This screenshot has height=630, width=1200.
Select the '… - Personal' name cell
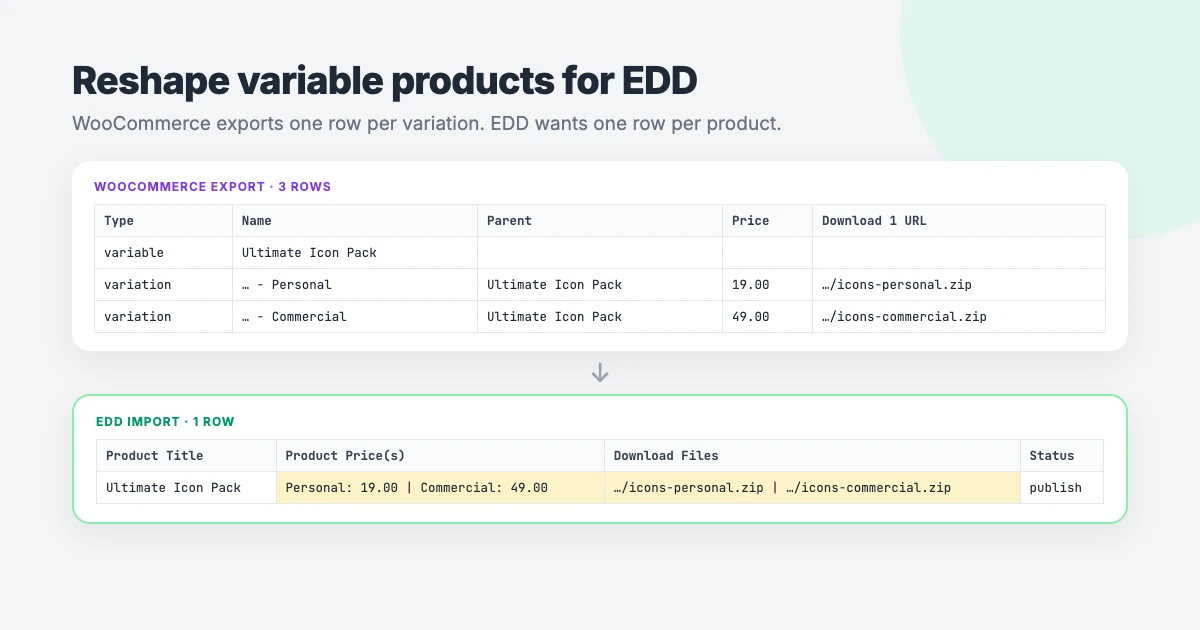pyautogui.click(x=355, y=285)
